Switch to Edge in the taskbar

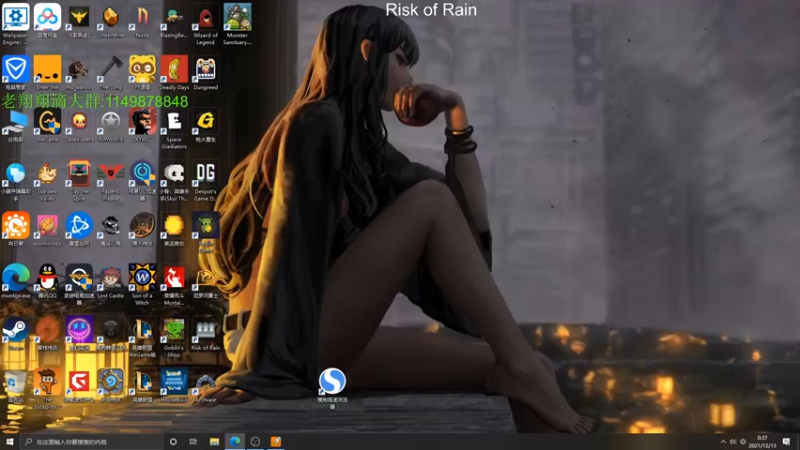235,441
